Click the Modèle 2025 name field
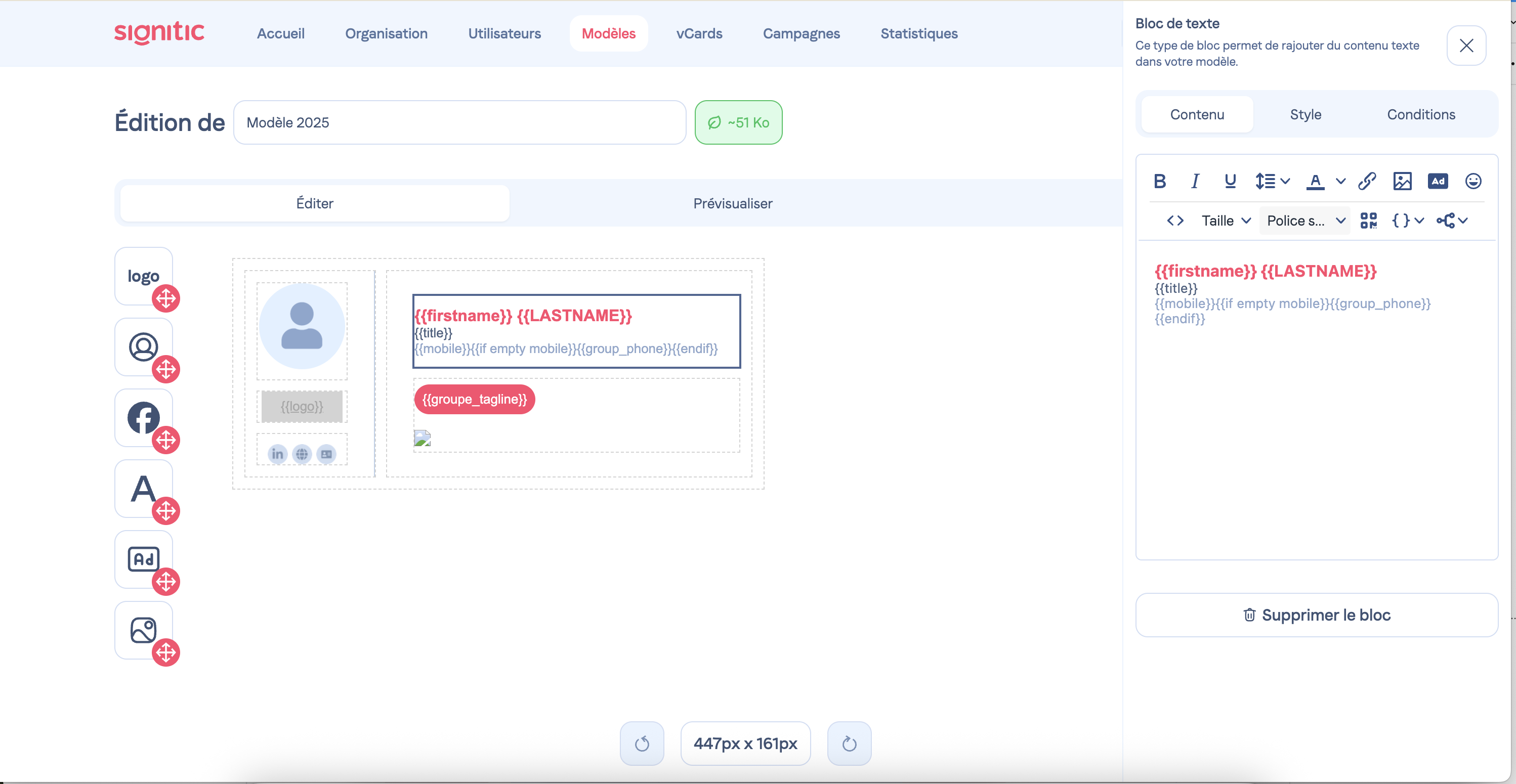Screen dimensions: 1516x784 (x=459, y=122)
